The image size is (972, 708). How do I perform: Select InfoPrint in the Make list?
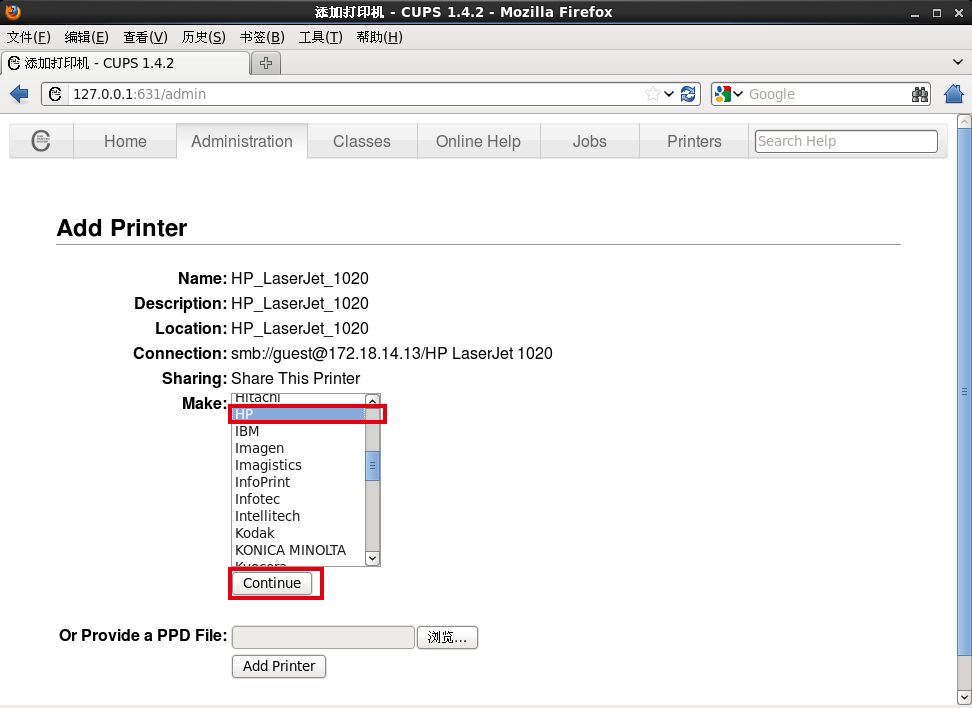tap(299, 482)
